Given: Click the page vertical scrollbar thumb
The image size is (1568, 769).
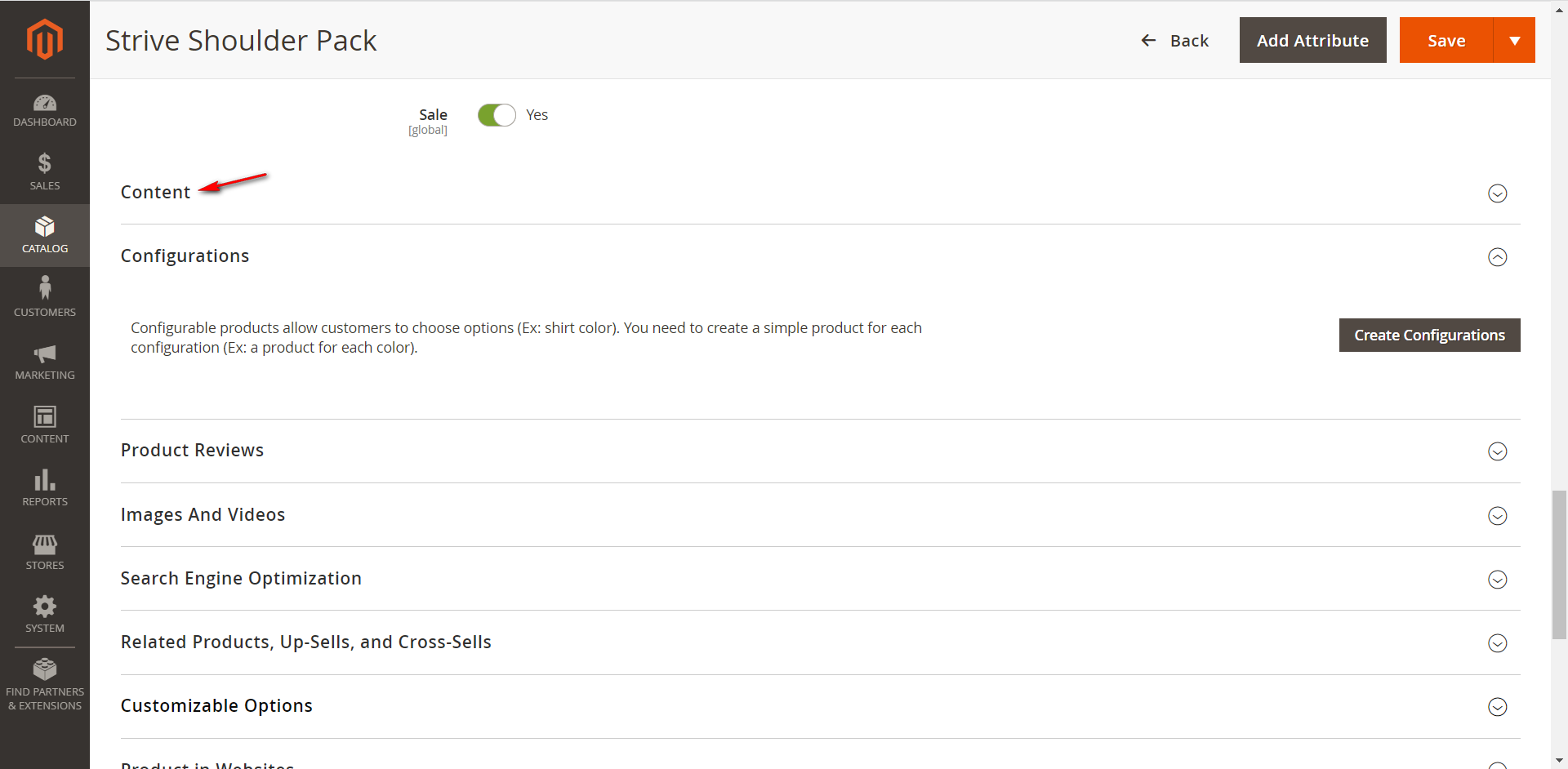Looking at the screenshot, I should coord(1559,565).
